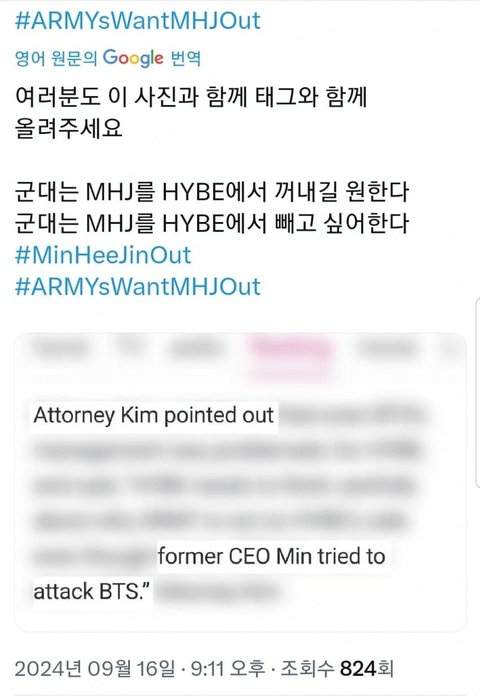Open the #ARMYsWantMHJOut hashtag below #MinHeeJinOut
The height and width of the screenshot is (699, 480).
(138, 287)
